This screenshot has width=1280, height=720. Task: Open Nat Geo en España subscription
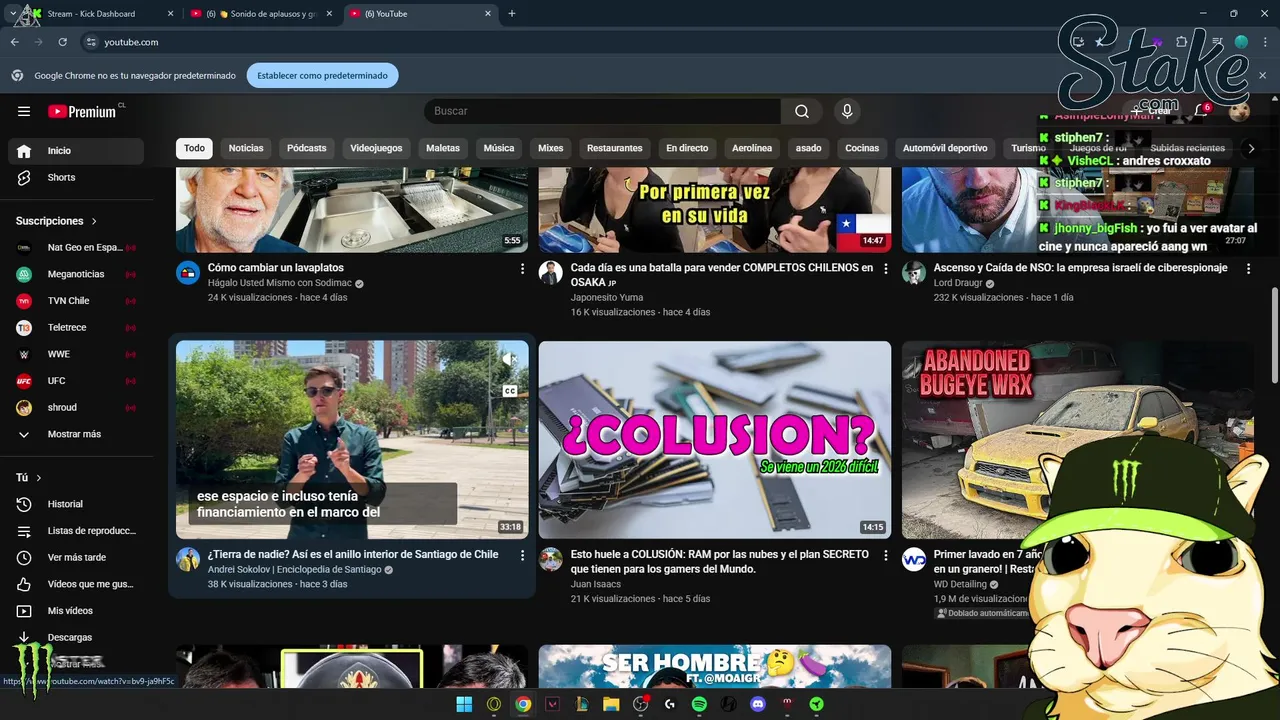pos(76,247)
